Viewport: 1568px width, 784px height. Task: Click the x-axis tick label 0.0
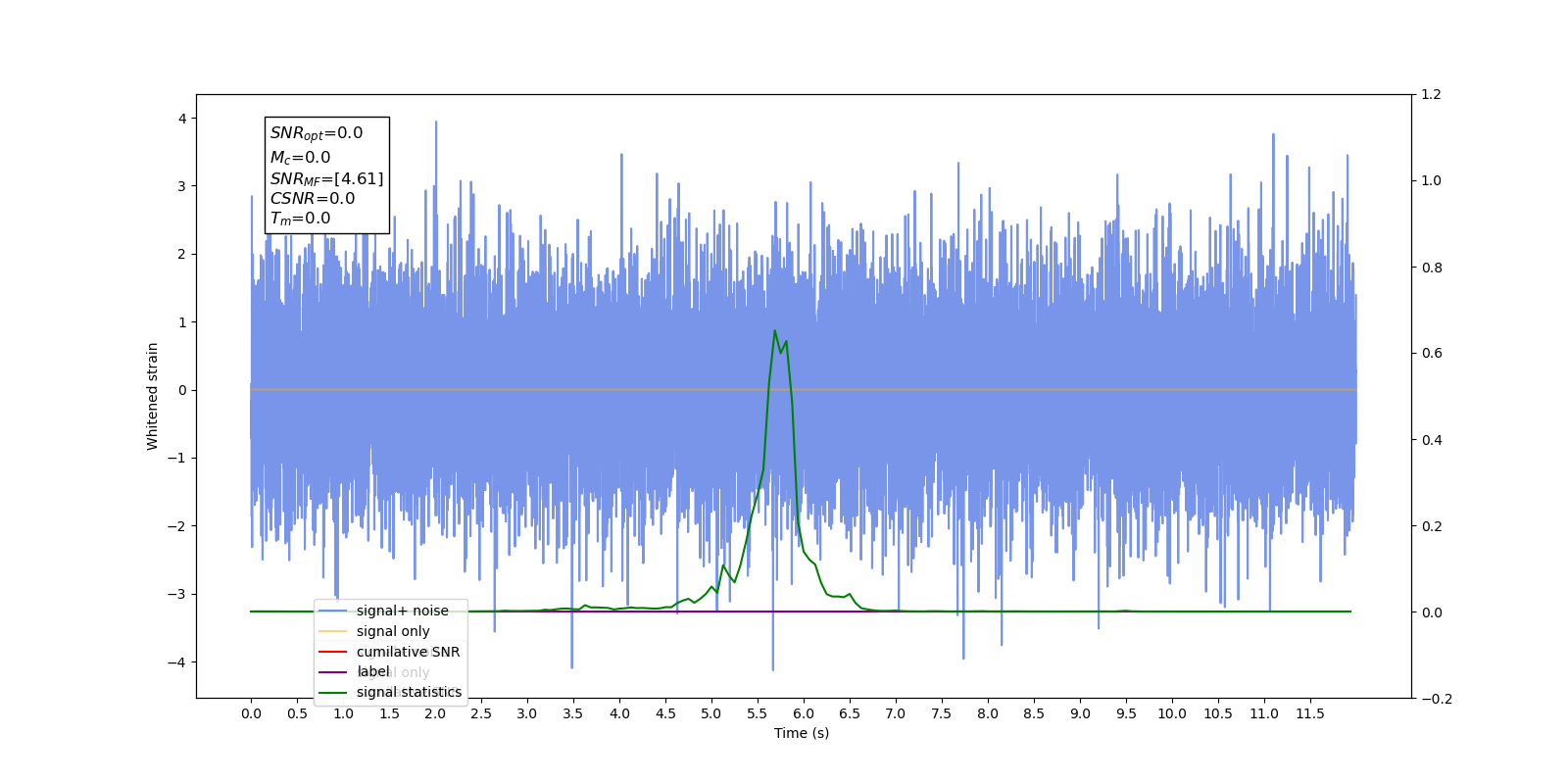251,713
